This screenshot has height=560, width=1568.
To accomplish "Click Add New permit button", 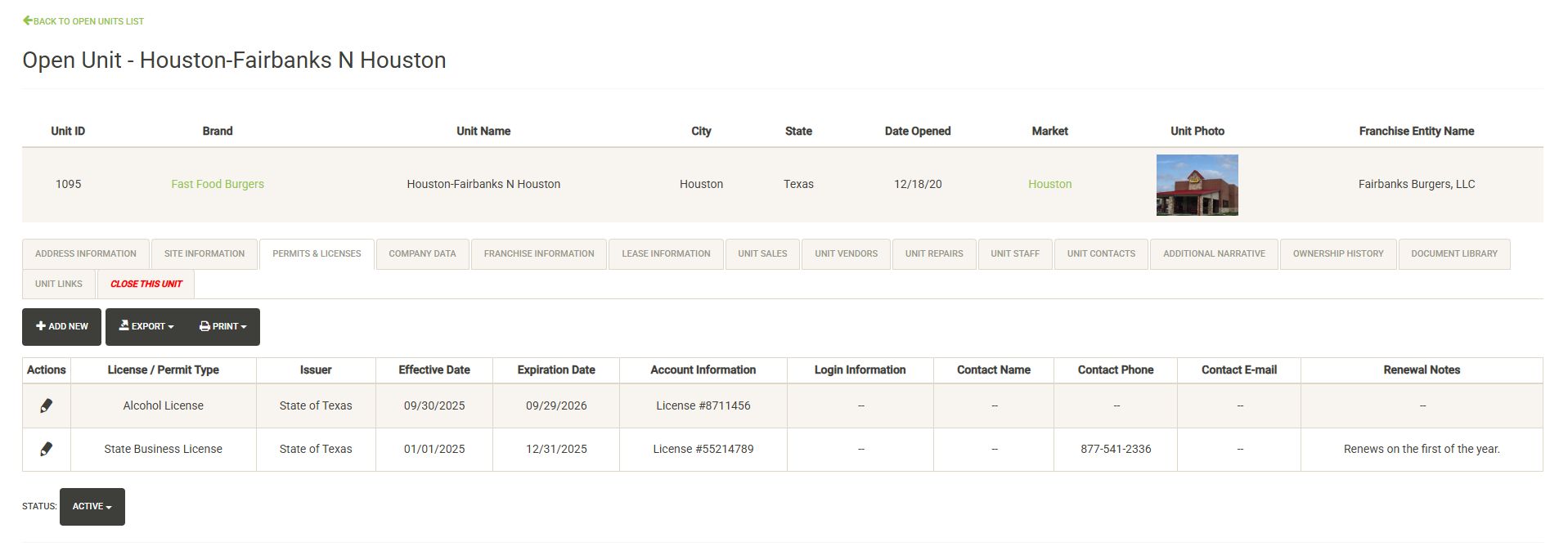I will coord(62,326).
